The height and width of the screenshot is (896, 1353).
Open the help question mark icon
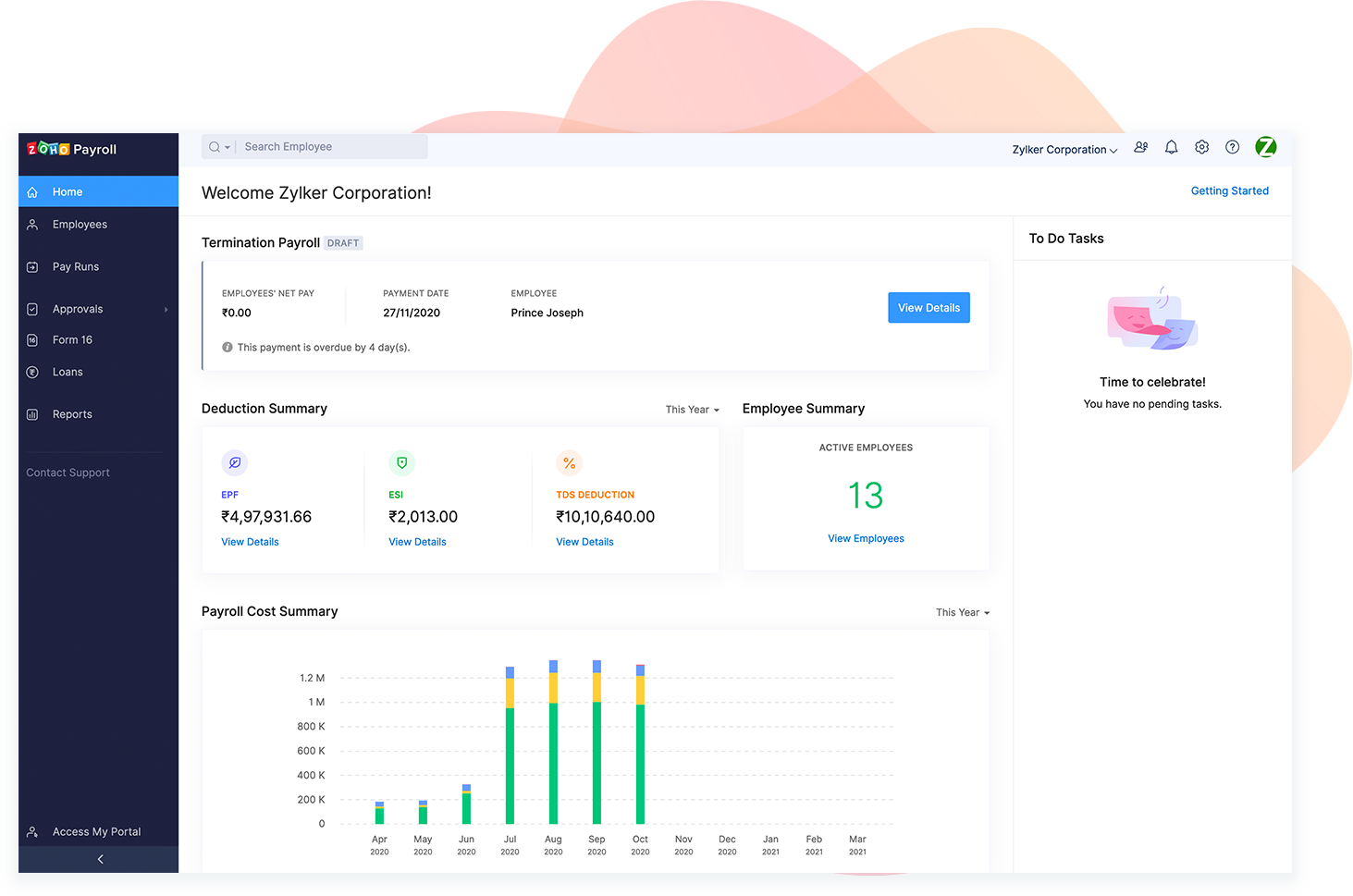pyautogui.click(x=1232, y=147)
